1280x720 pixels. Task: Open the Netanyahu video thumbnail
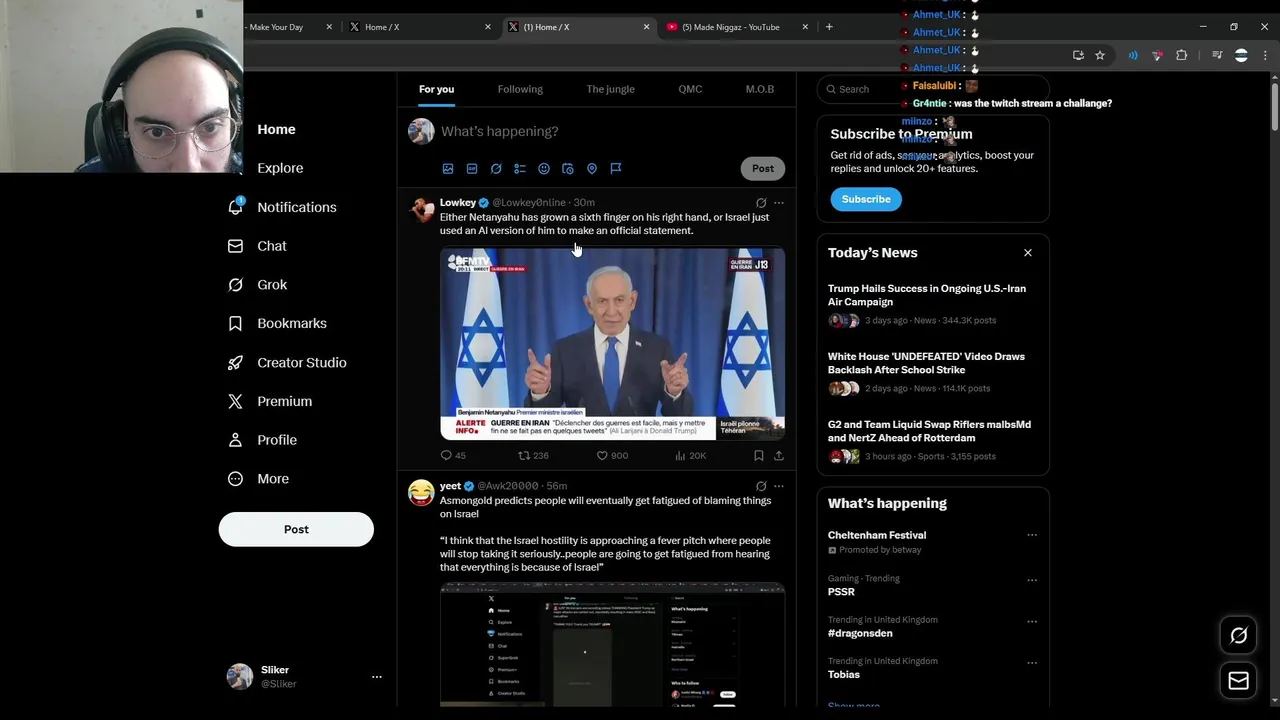612,345
